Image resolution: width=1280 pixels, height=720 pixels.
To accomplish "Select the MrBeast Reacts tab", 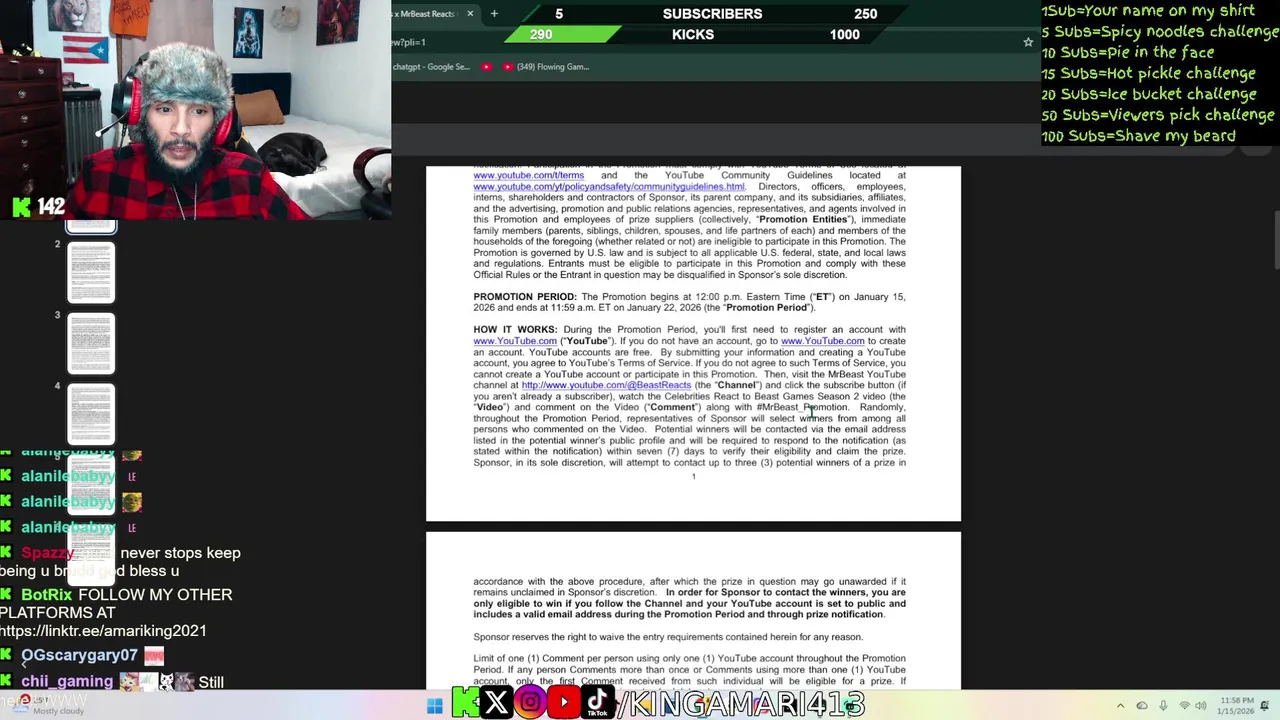I will 428,14.
